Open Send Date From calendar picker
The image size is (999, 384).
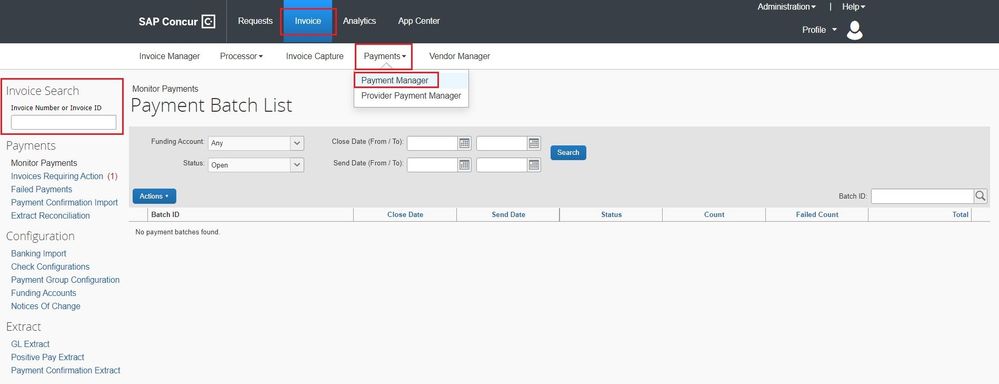point(464,165)
